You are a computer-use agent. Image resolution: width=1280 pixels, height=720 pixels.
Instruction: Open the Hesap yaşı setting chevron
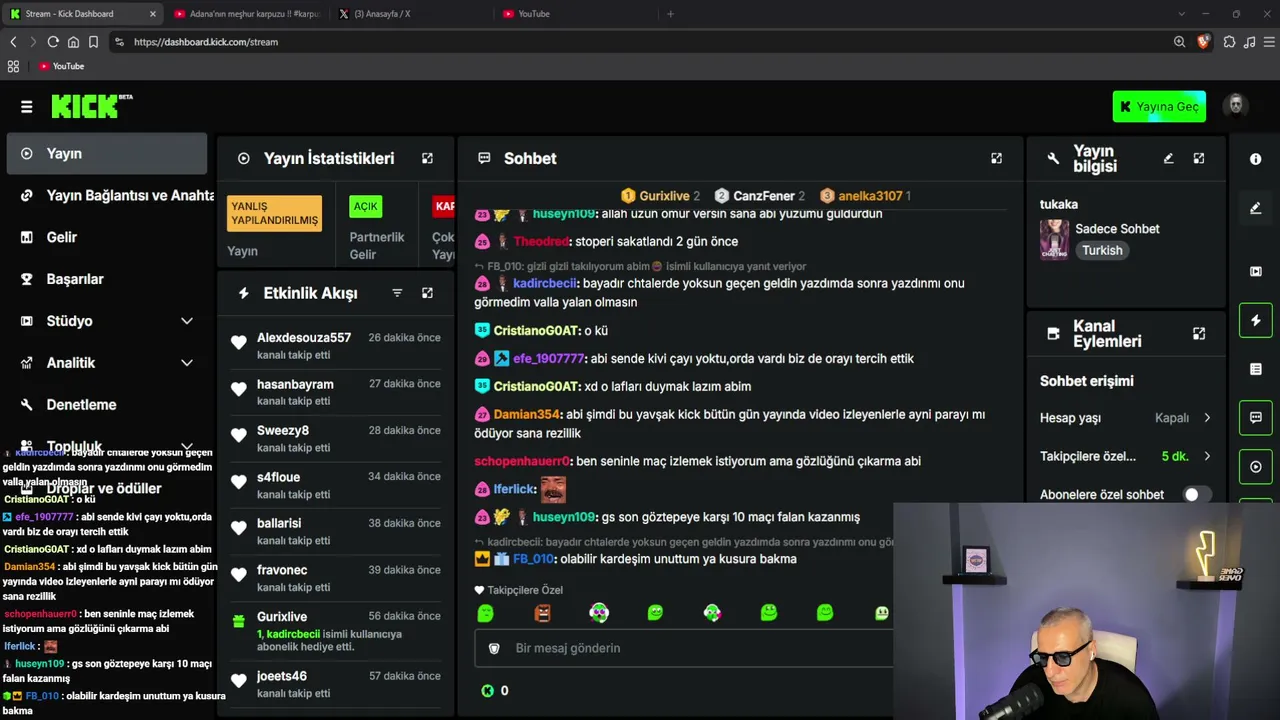pyautogui.click(x=1207, y=418)
